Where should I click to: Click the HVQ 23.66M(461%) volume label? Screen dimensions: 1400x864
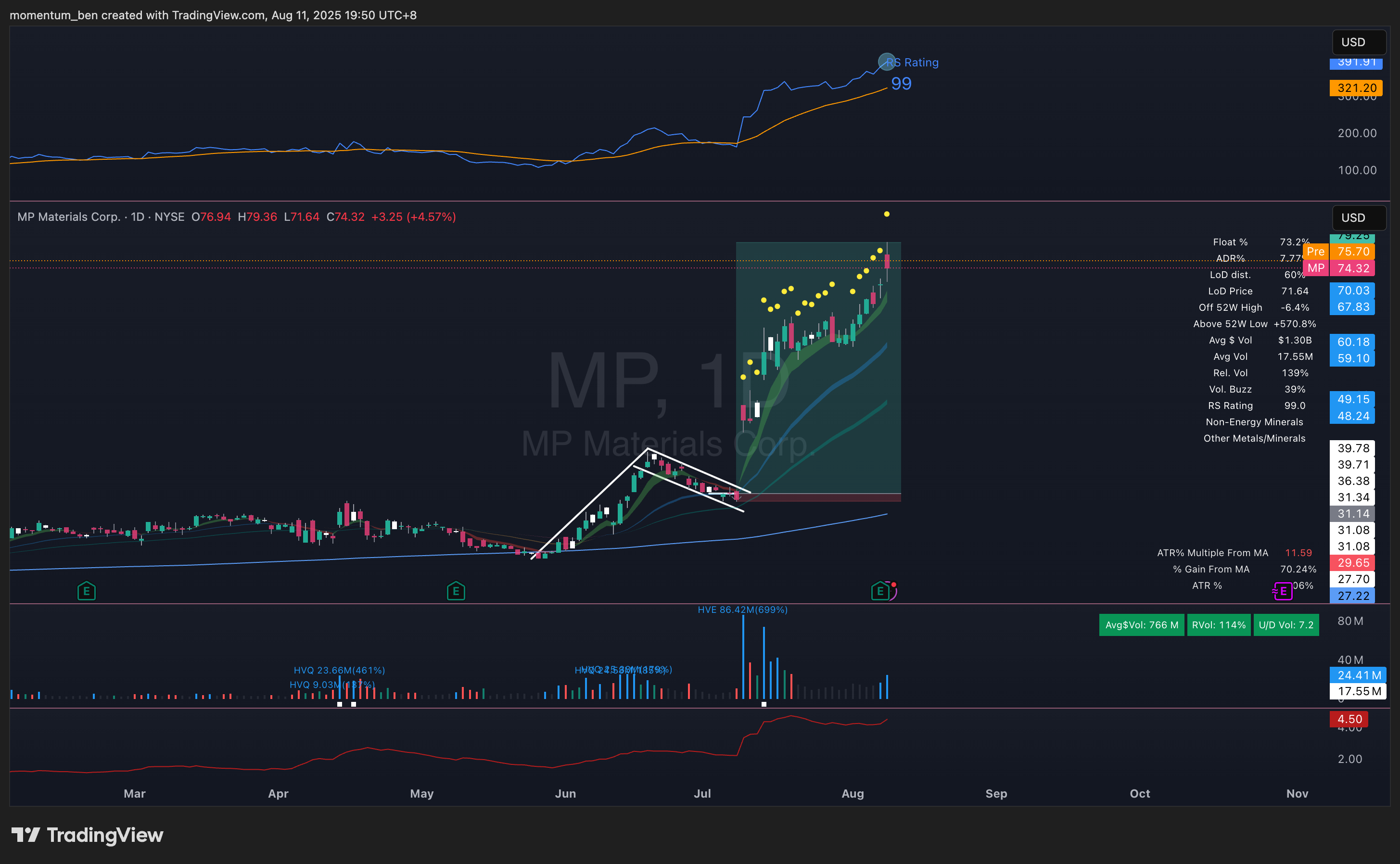pyautogui.click(x=340, y=670)
